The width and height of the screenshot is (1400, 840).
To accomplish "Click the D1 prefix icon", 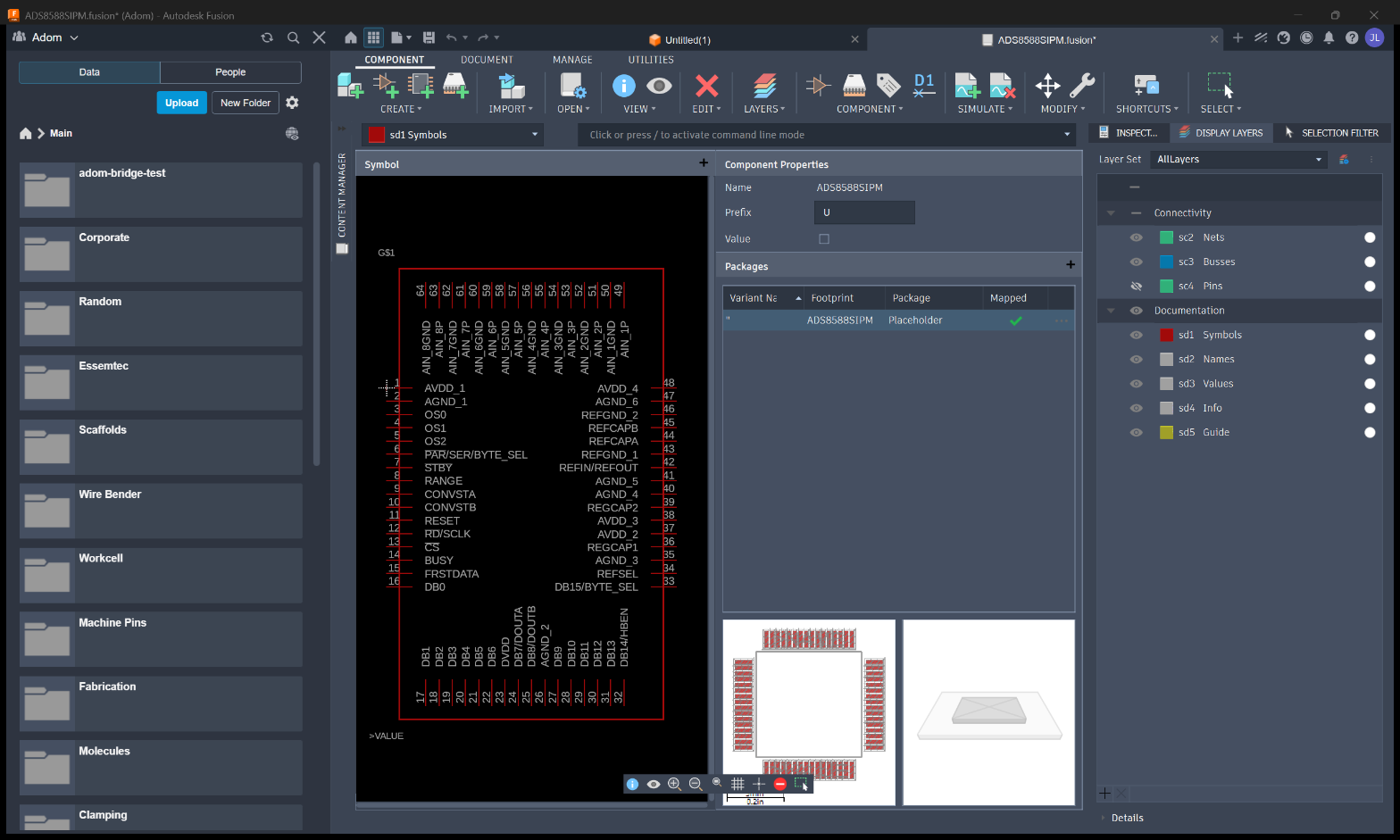I will pyautogui.click(x=924, y=86).
